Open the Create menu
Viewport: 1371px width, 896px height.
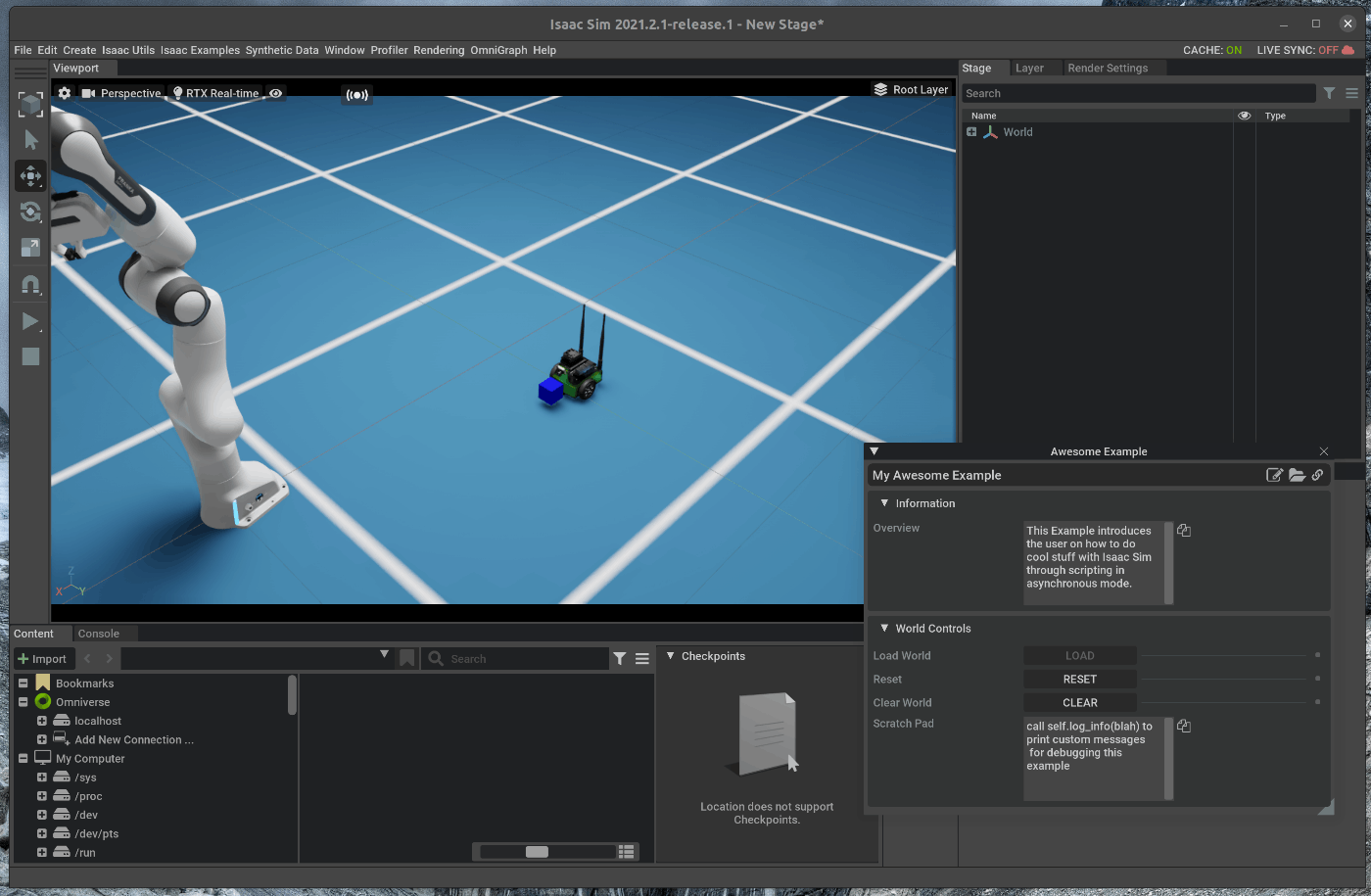79,50
